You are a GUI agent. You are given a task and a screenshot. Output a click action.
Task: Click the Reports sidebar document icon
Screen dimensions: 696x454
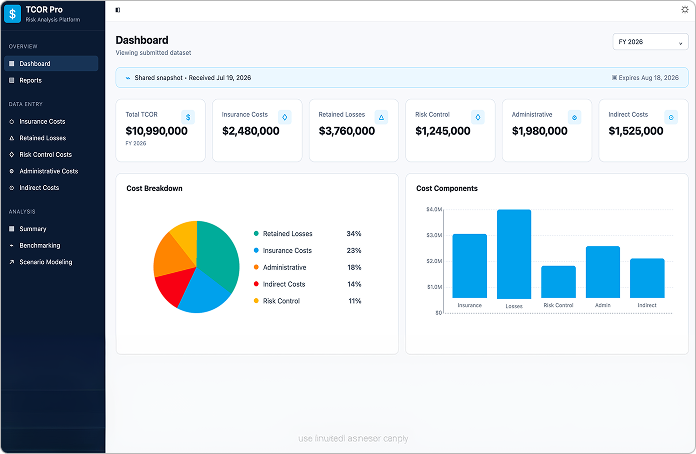[12, 80]
